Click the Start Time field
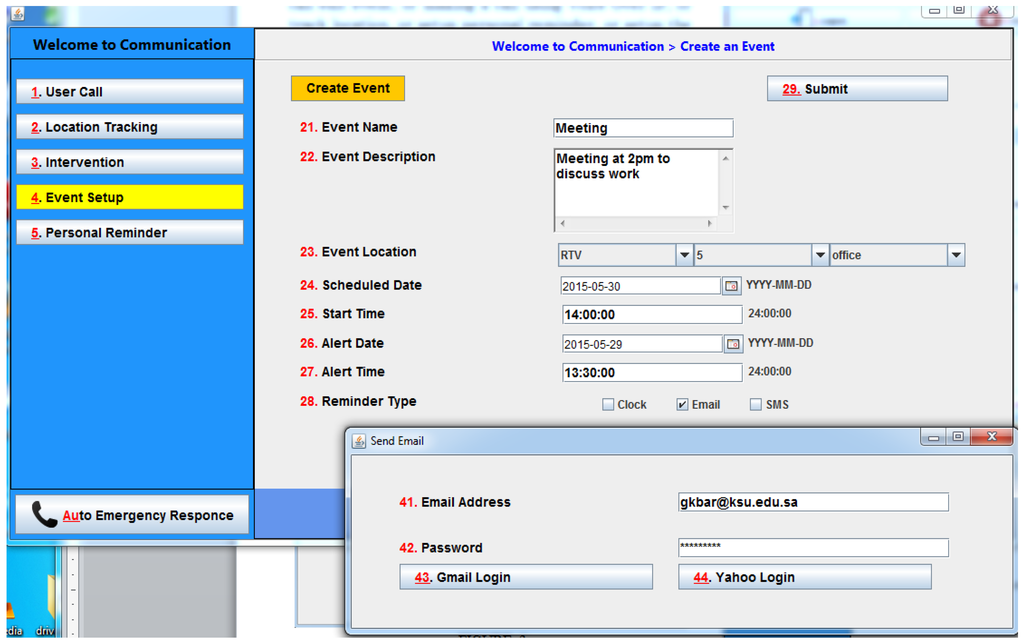The height and width of the screenshot is (642, 1024). click(x=652, y=315)
